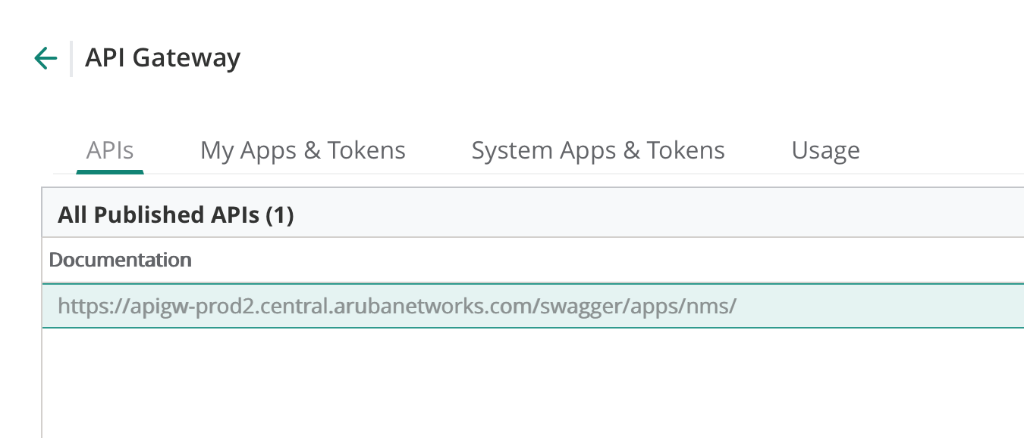1024x438 pixels.
Task: Click the green underline beneath the APIs tab
Action: (110, 172)
